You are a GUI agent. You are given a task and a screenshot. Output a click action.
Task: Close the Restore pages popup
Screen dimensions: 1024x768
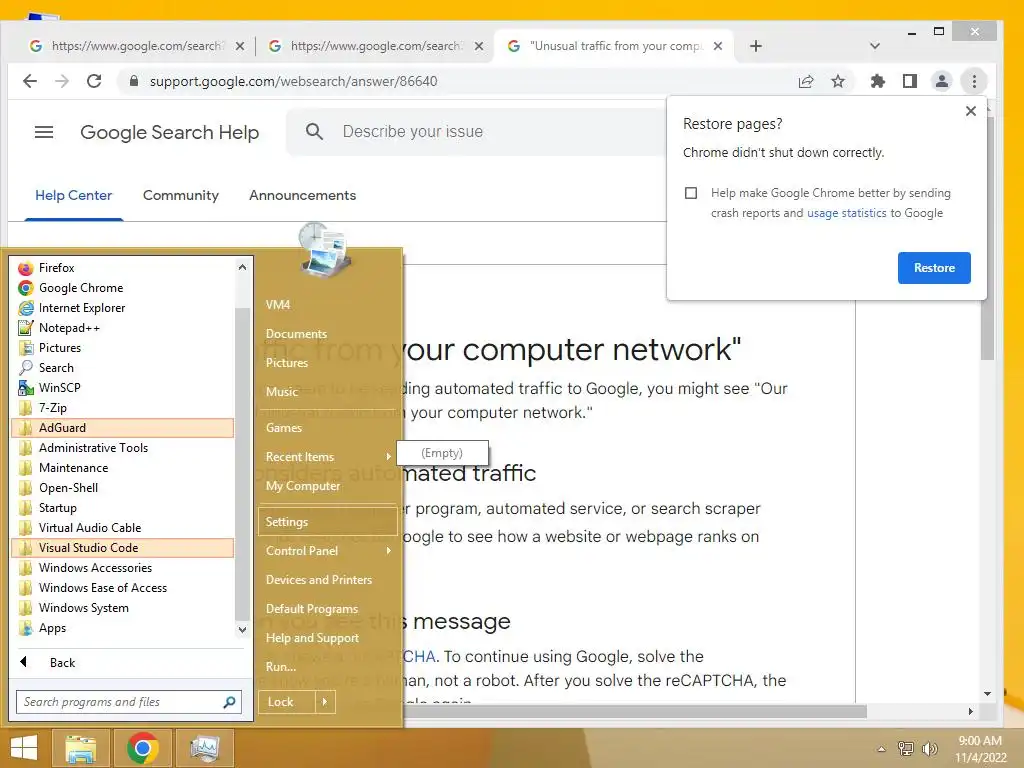970,111
